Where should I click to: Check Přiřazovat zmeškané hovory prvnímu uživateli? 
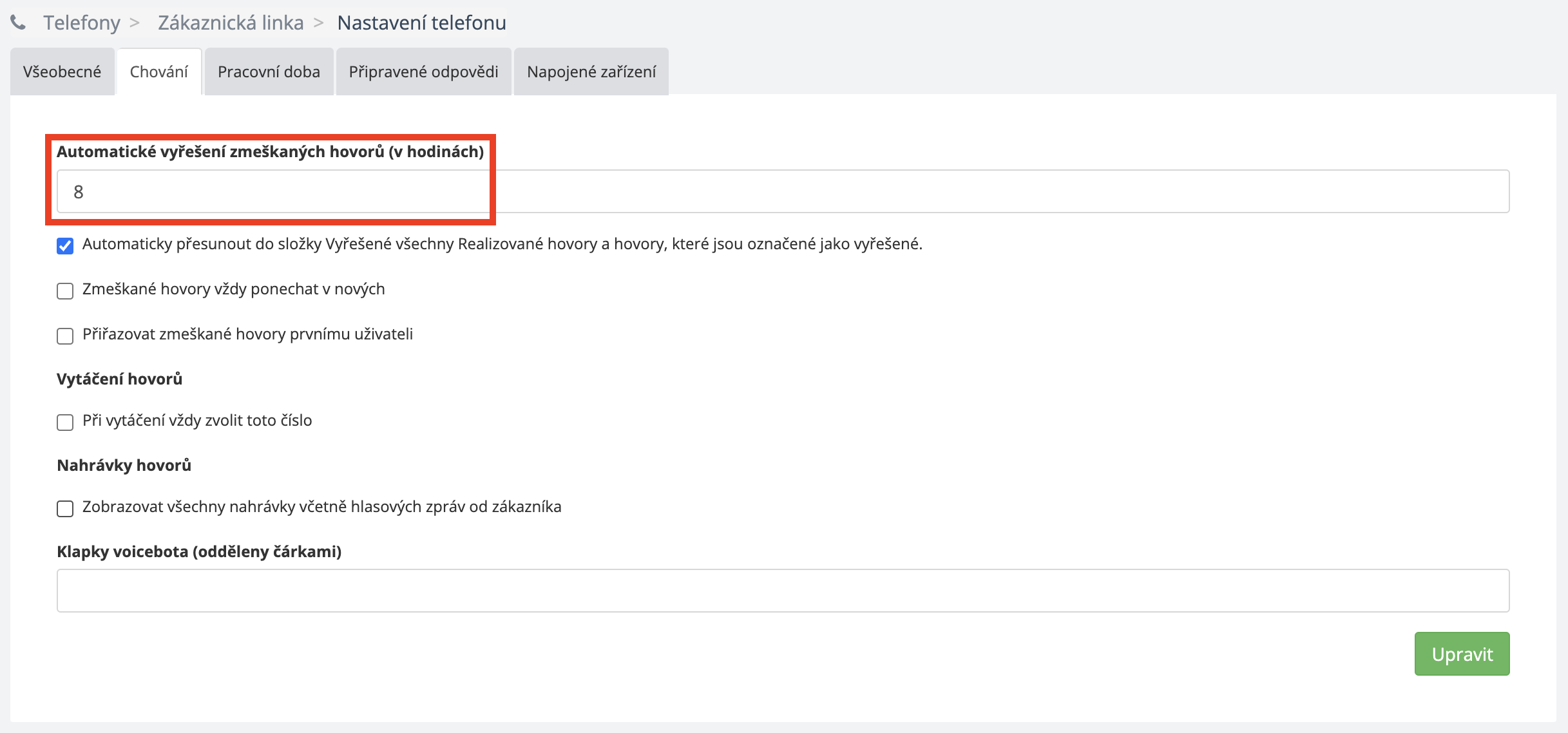[65, 336]
